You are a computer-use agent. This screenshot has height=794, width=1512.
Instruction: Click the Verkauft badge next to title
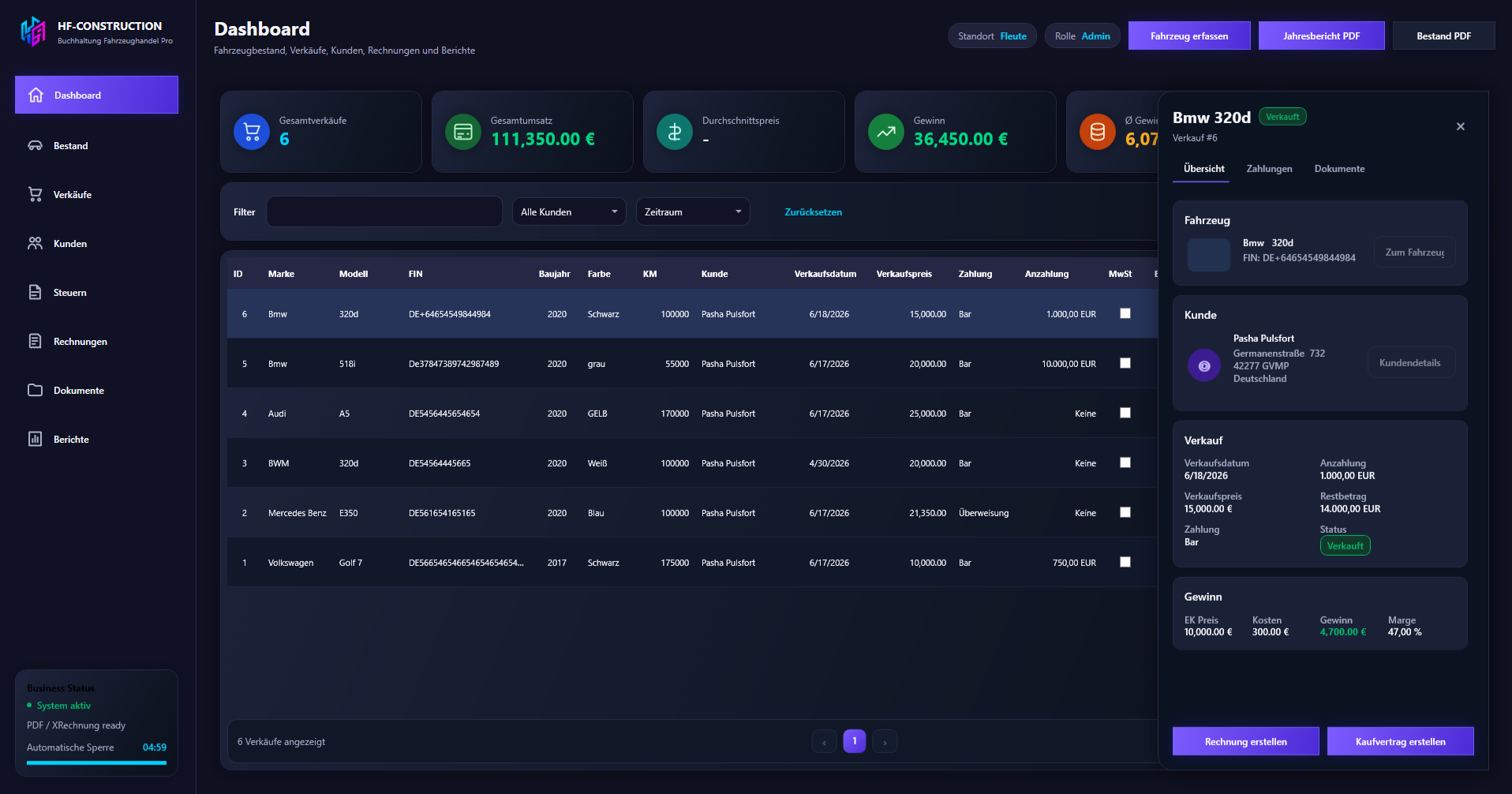point(1282,117)
